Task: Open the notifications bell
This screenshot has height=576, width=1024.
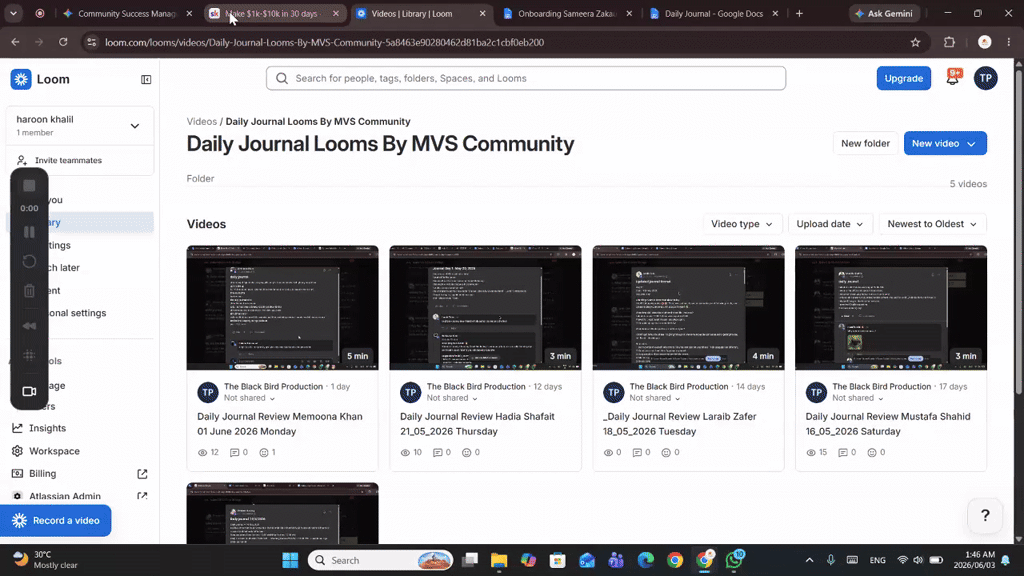Action: click(953, 78)
